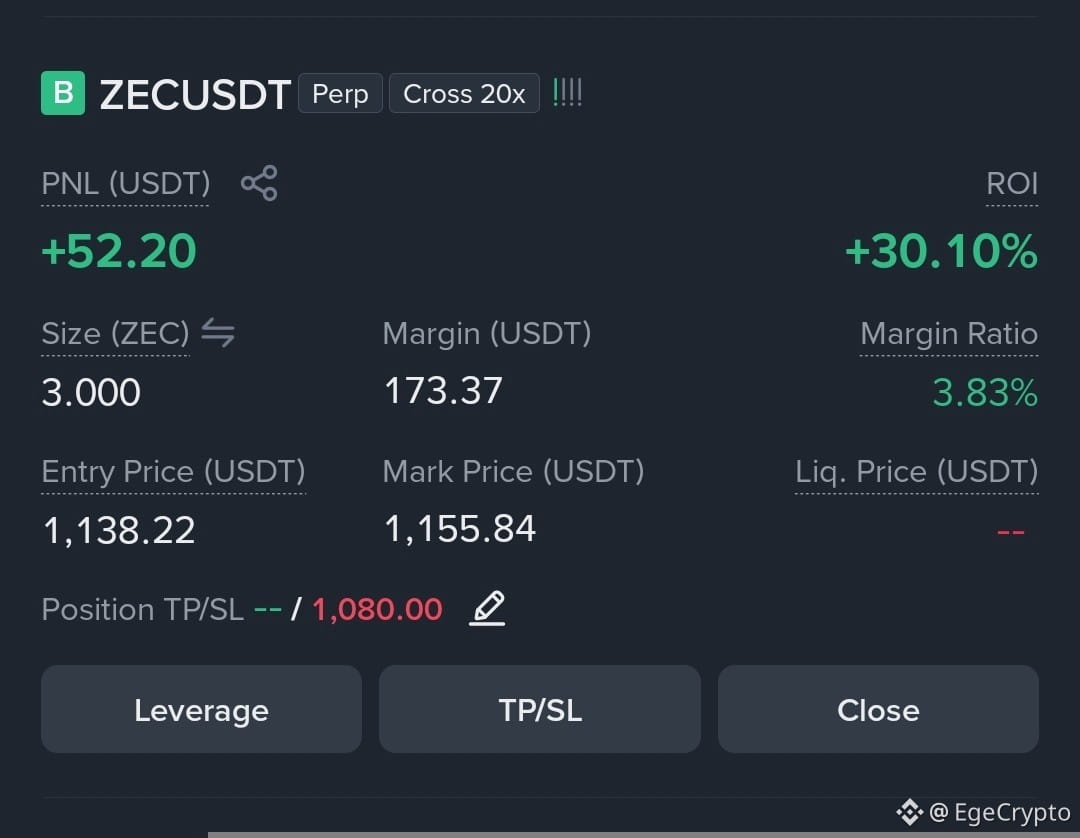Close the ZECUSDT position

[878, 709]
